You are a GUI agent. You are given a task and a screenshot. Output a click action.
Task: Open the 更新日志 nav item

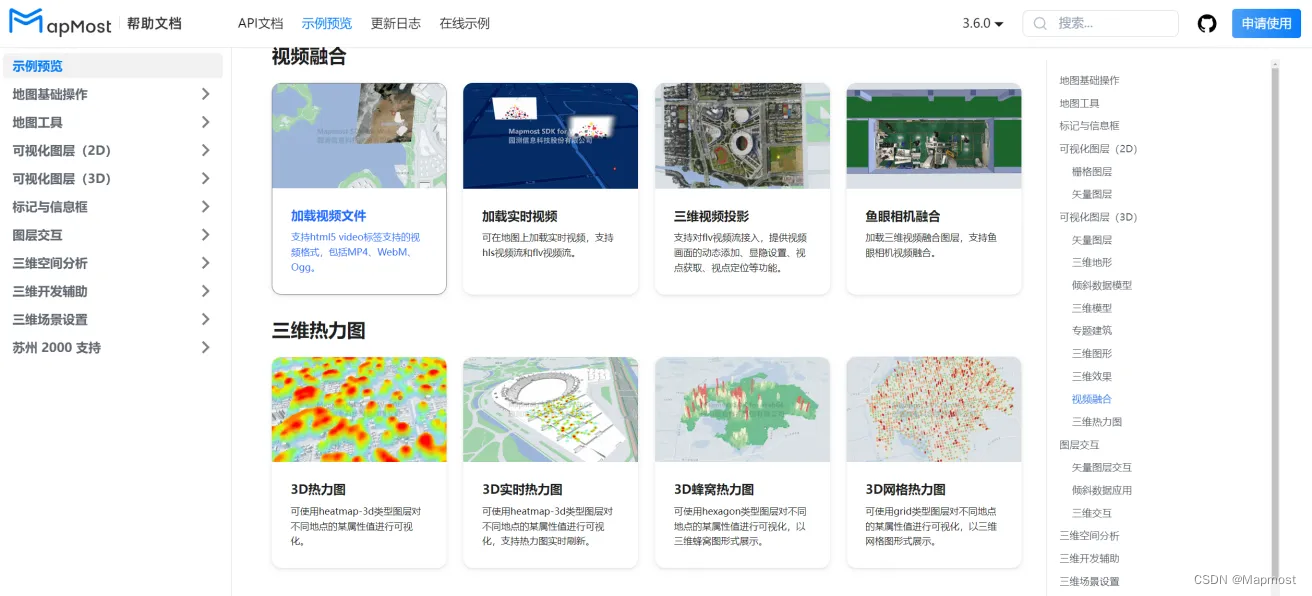(395, 23)
